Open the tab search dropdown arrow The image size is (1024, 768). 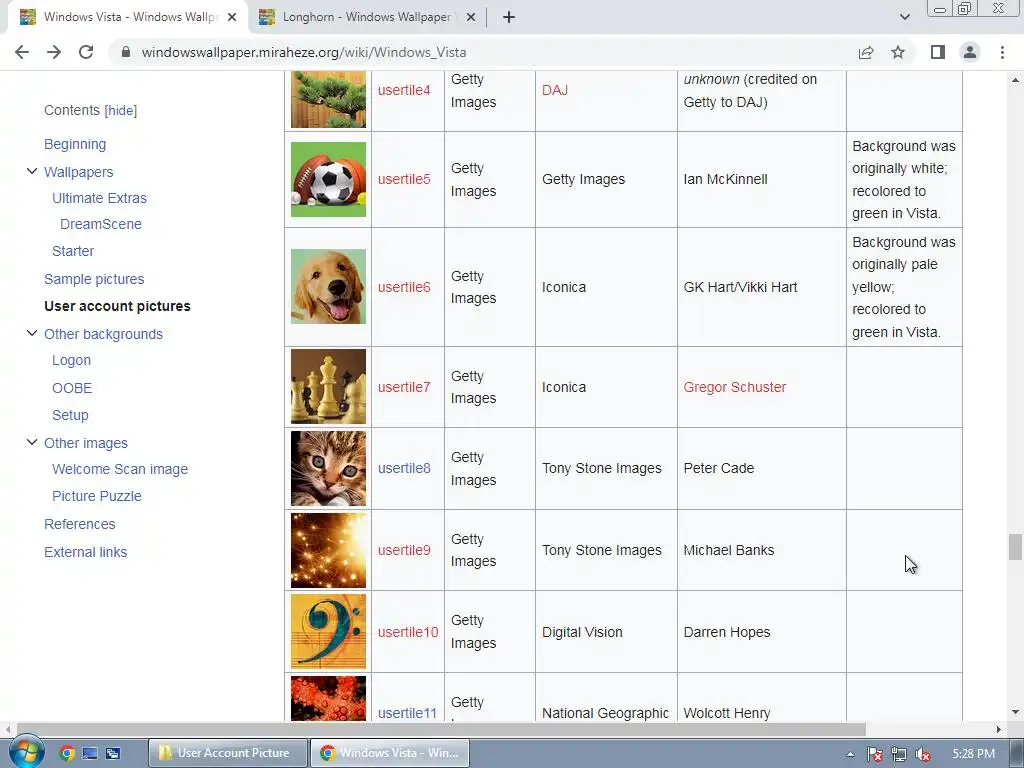[x=904, y=17]
